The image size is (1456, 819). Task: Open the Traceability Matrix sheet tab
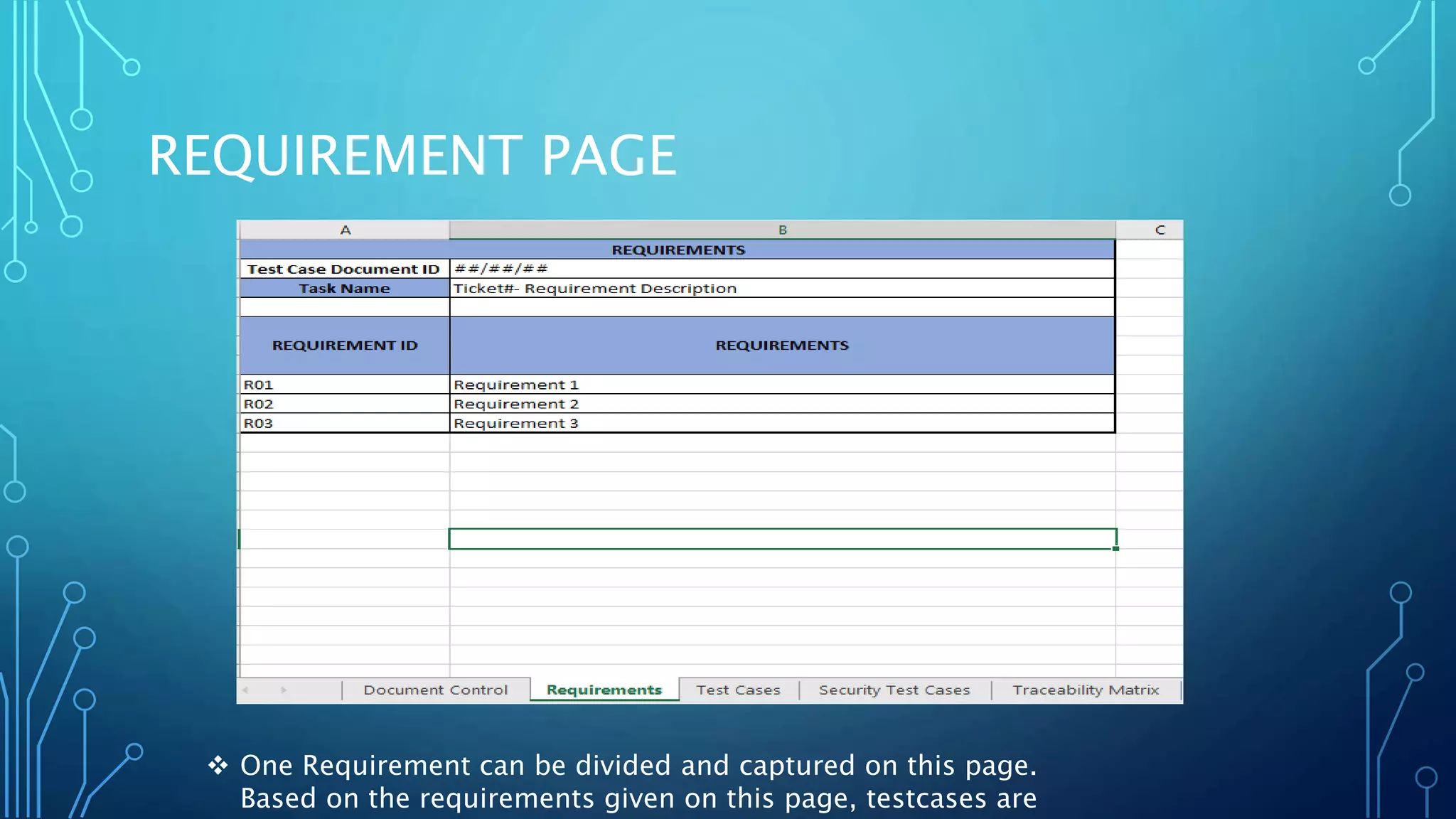[x=1086, y=690]
